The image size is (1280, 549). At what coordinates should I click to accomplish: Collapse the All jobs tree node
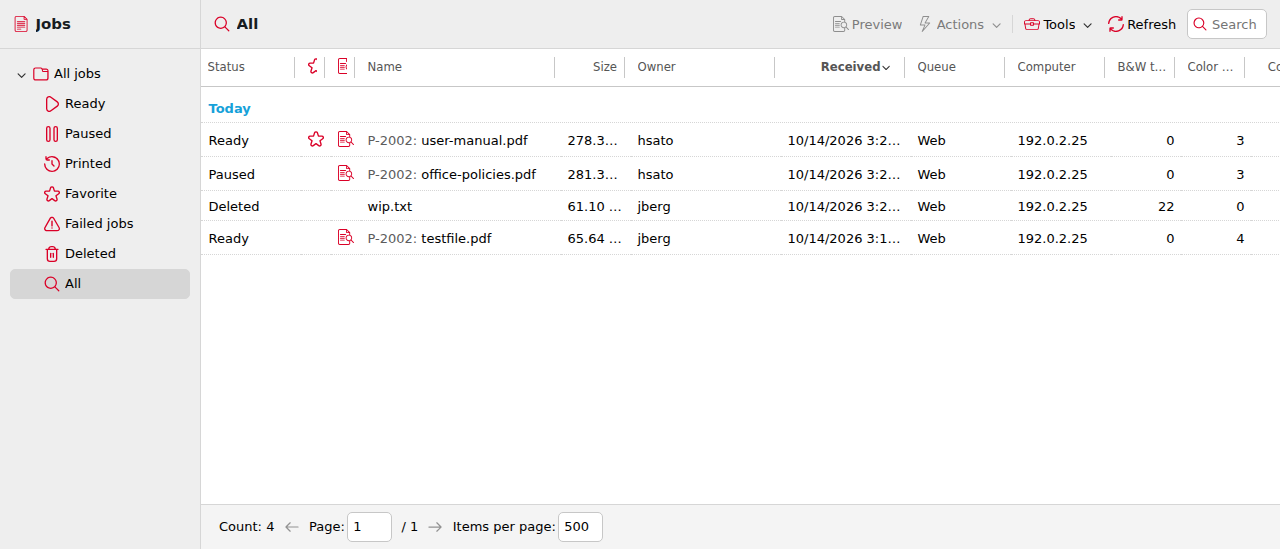[21, 75]
